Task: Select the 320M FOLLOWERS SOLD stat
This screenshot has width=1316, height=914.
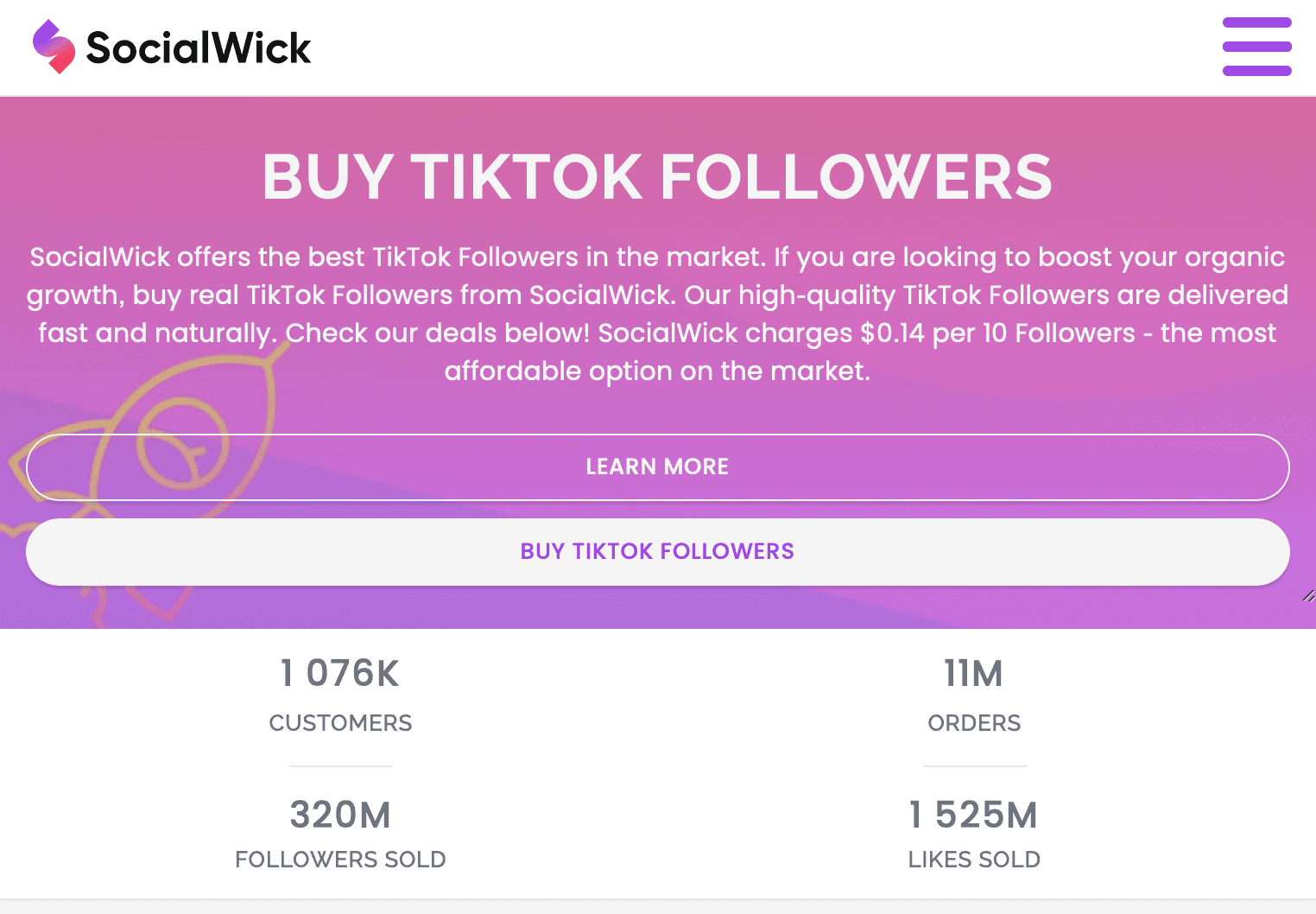Action: click(x=340, y=832)
